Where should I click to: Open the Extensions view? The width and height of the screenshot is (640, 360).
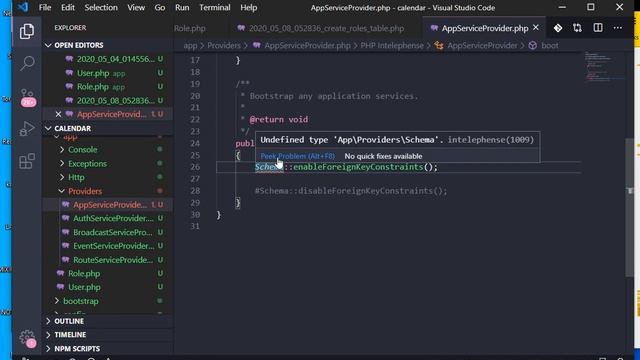[x=27, y=161]
